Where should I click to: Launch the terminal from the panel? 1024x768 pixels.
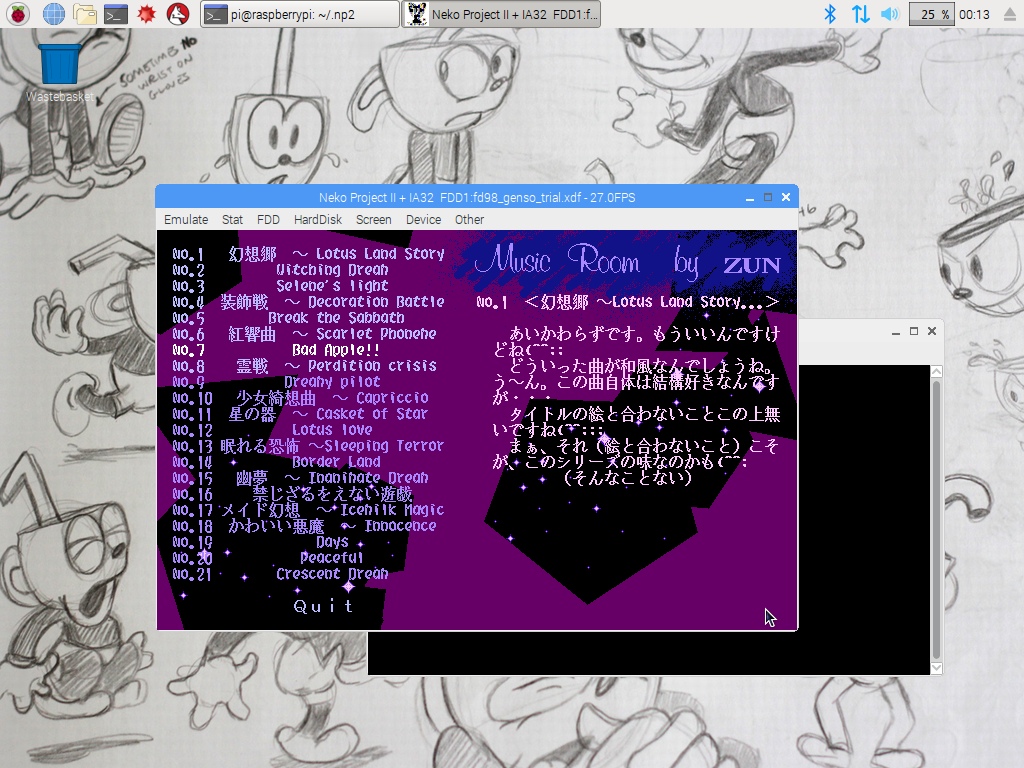point(116,14)
